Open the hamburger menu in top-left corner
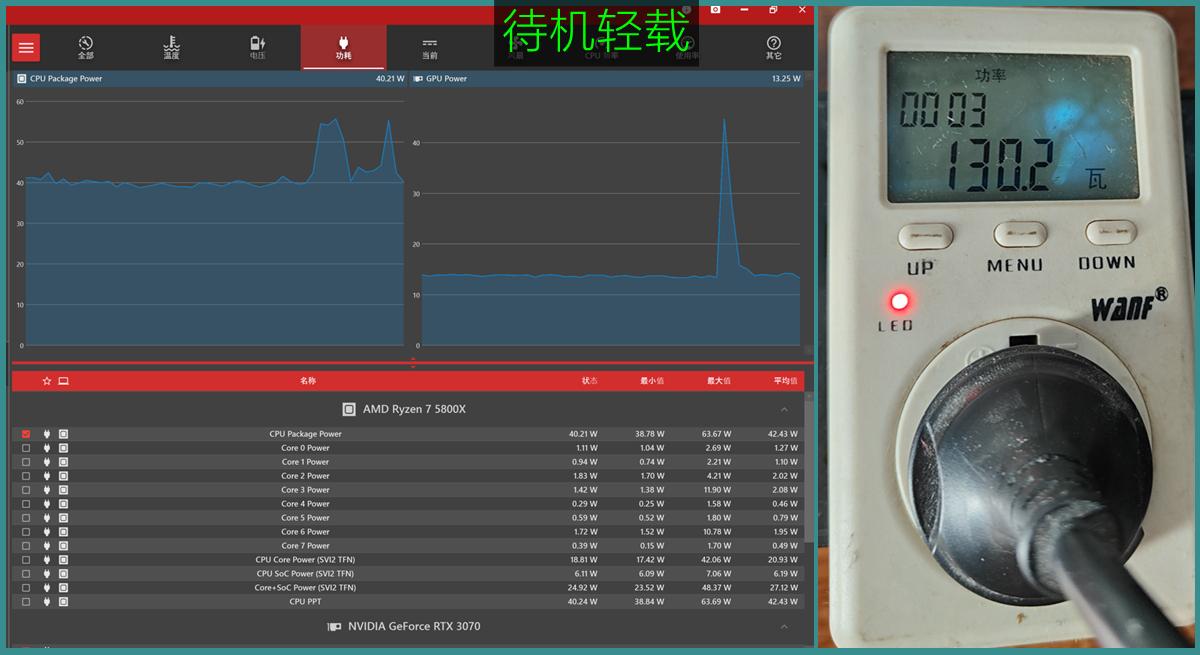The width and height of the screenshot is (1200, 655). click(25, 47)
